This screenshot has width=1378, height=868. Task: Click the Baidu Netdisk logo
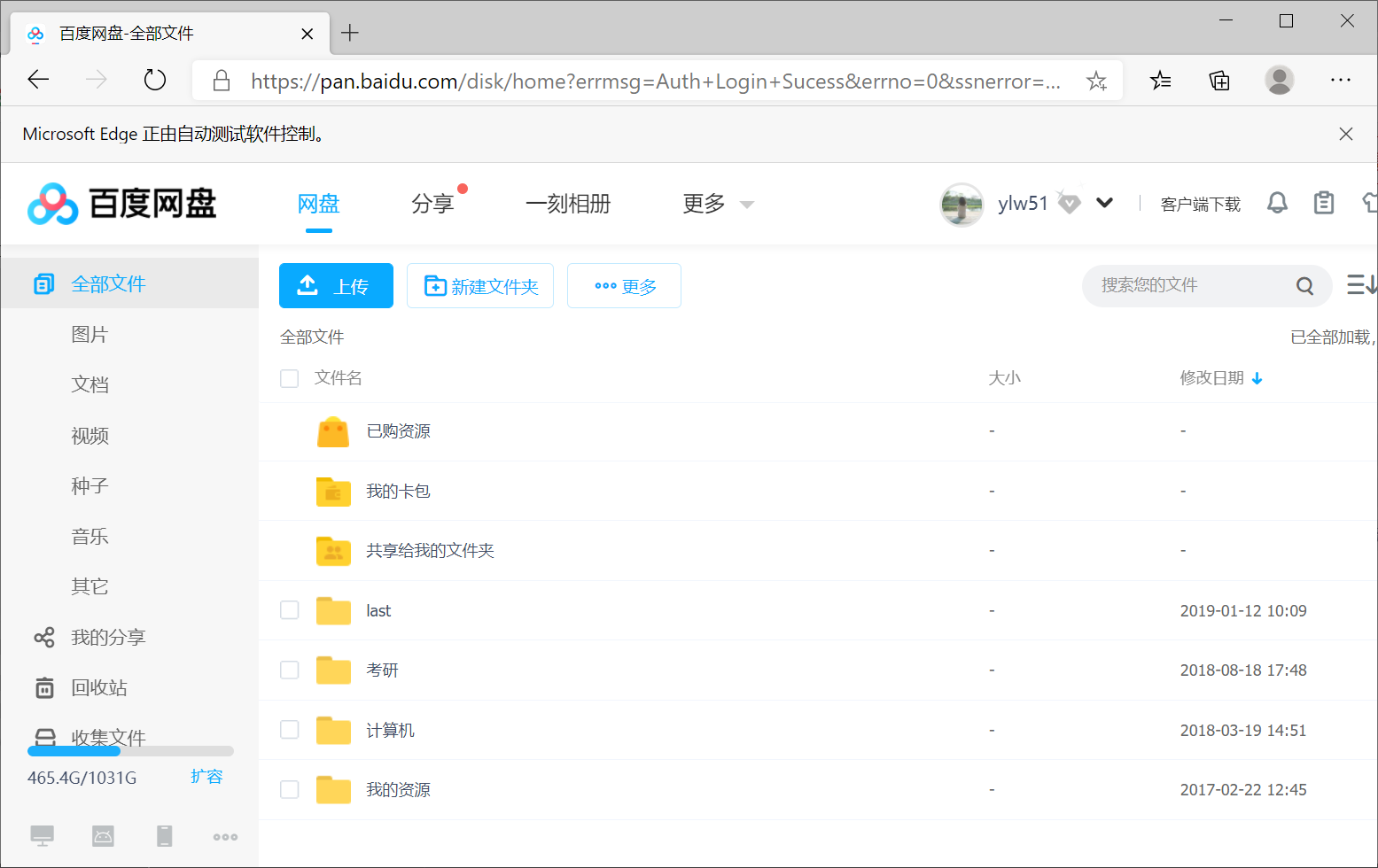pyautogui.click(x=122, y=204)
